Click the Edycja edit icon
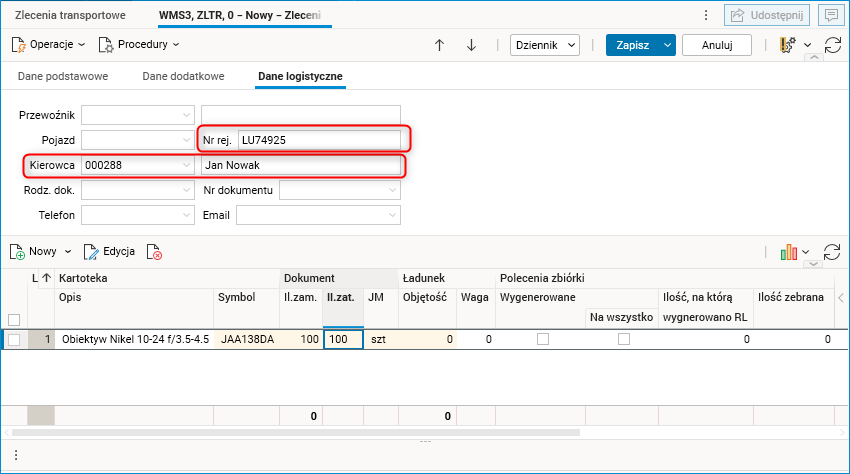The height and width of the screenshot is (474, 850). [91, 252]
